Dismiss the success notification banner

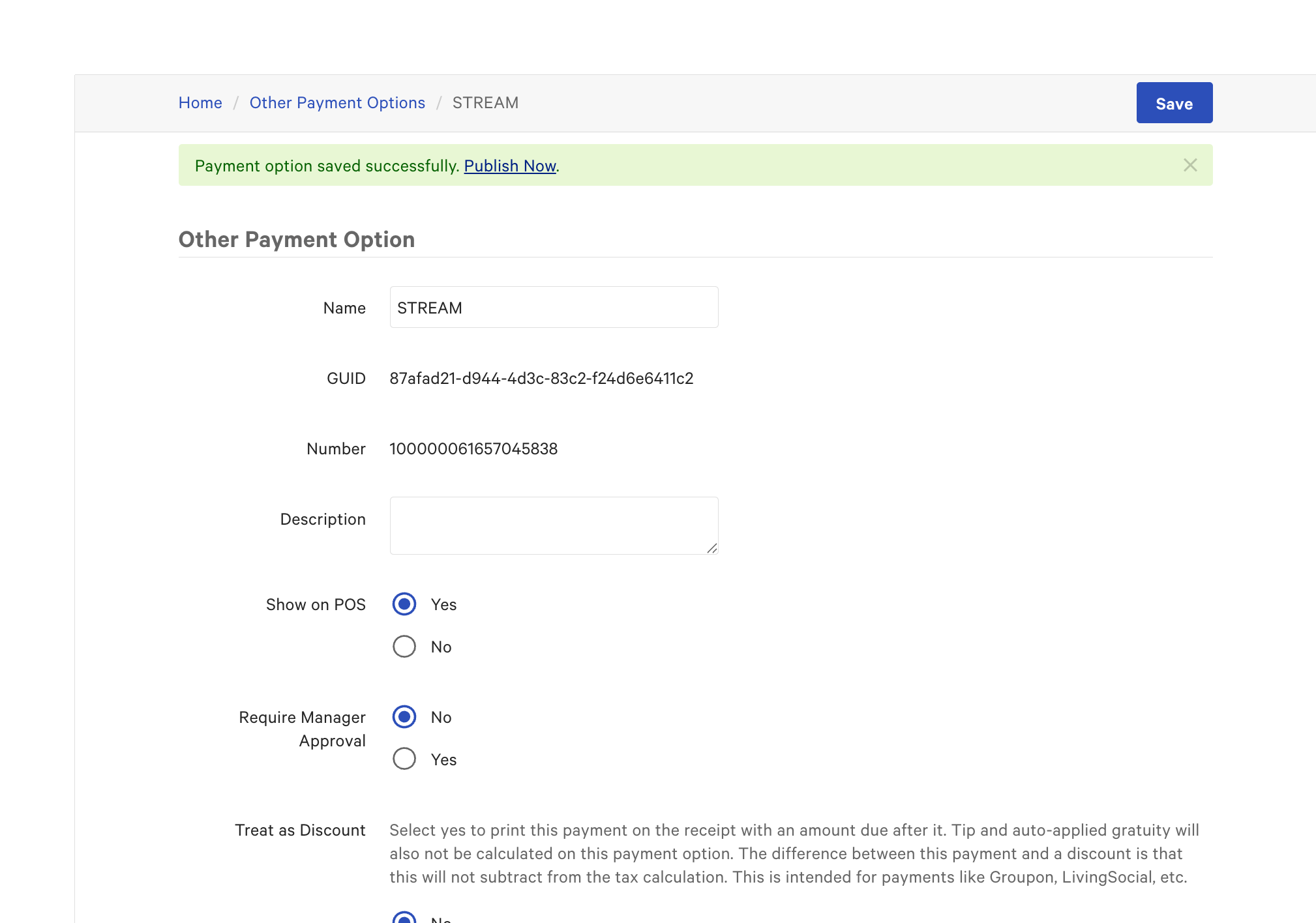tap(1190, 166)
